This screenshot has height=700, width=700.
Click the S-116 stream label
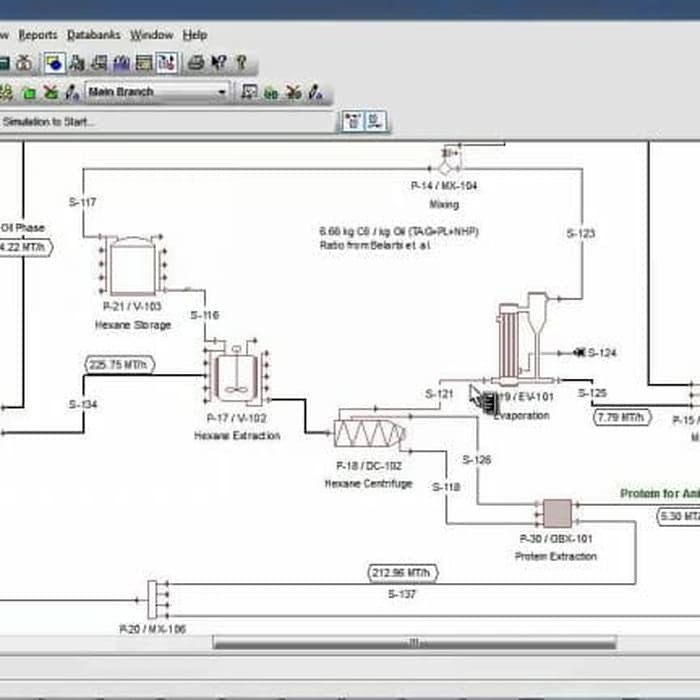(205, 315)
